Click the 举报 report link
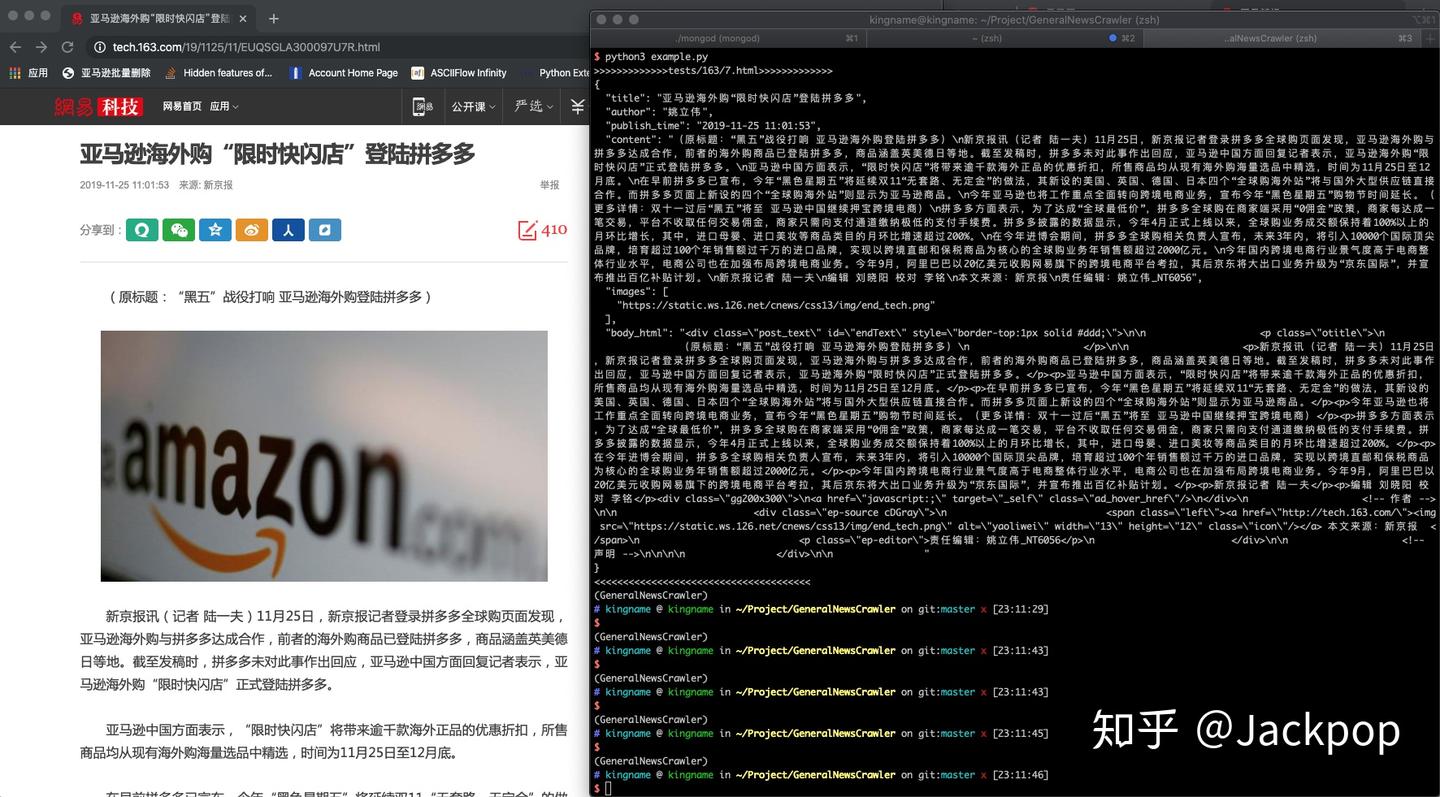Screen dimensions: 1440x797 click(548, 185)
